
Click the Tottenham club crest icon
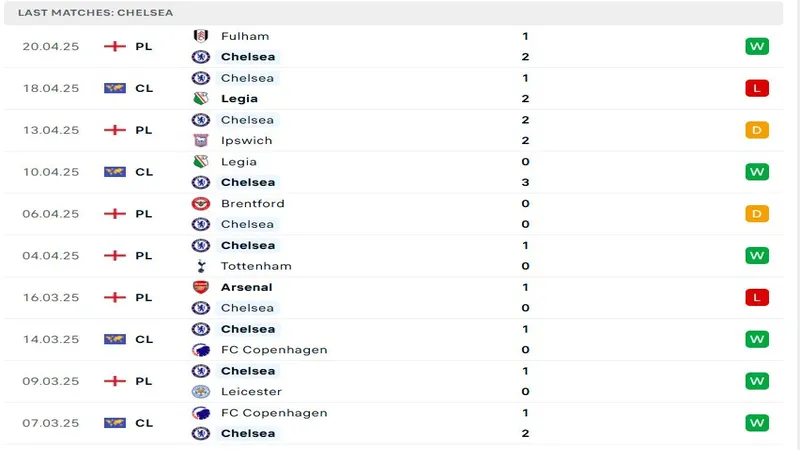click(201, 266)
